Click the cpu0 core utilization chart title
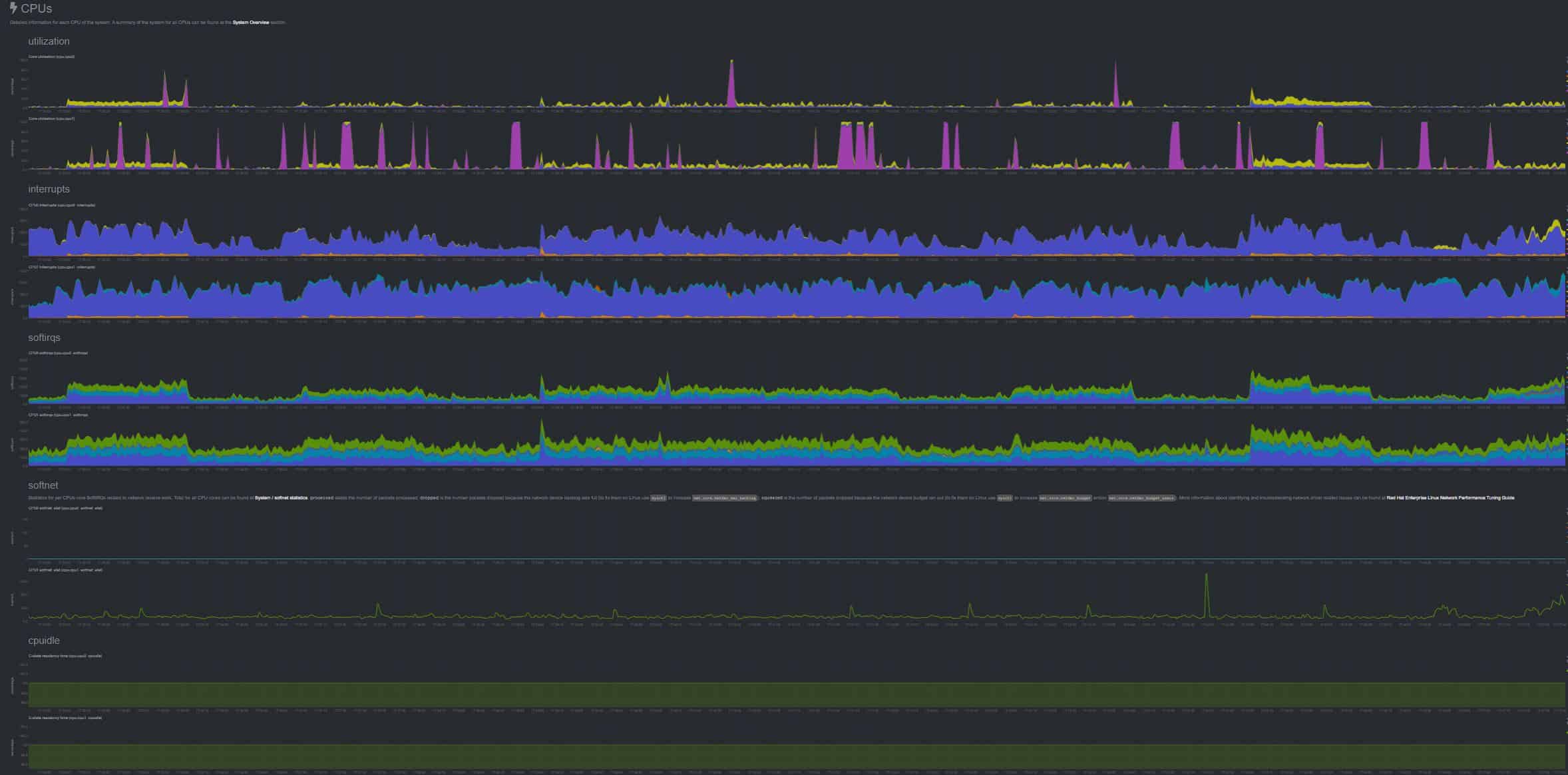Viewport: 1568px width, 775px height. click(x=51, y=57)
